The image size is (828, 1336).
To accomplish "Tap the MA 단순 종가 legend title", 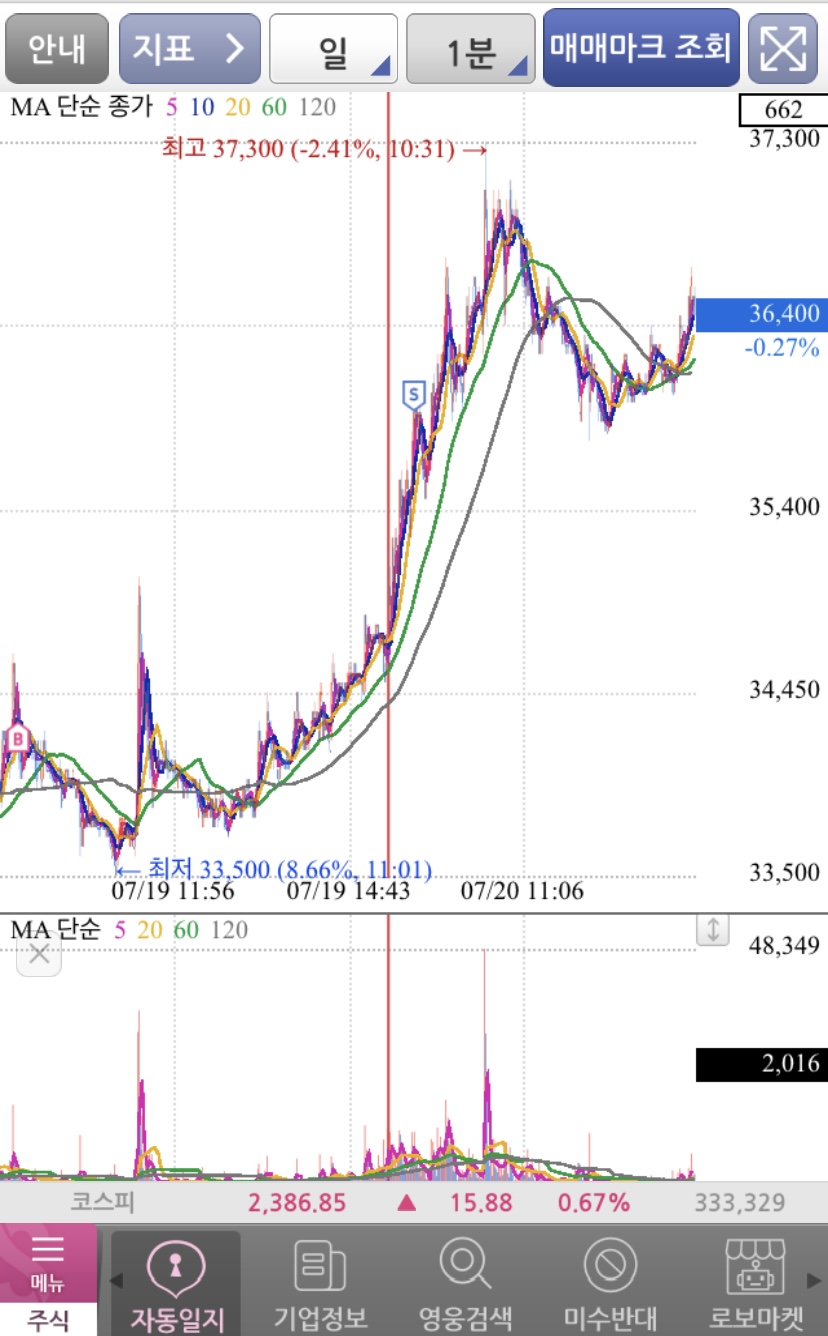I will [83, 108].
